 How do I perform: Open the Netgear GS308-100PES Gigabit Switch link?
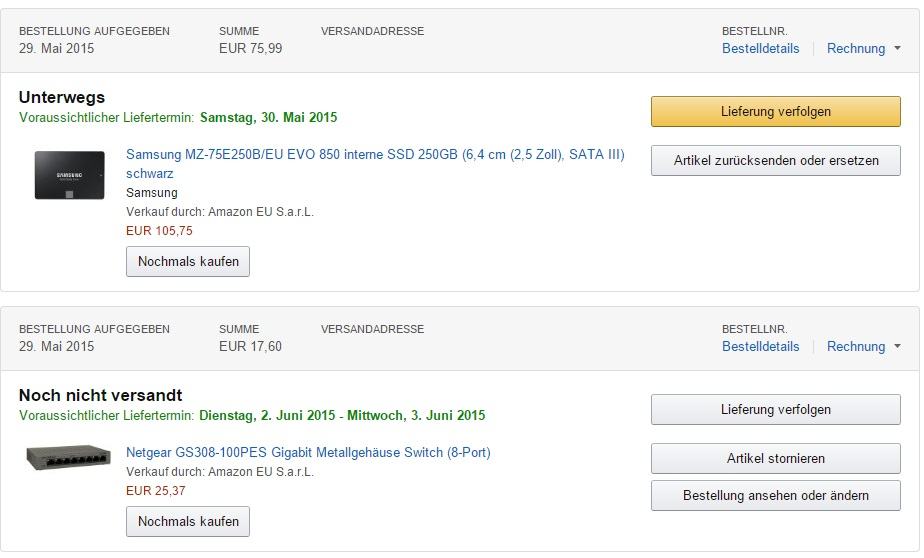click(308, 452)
